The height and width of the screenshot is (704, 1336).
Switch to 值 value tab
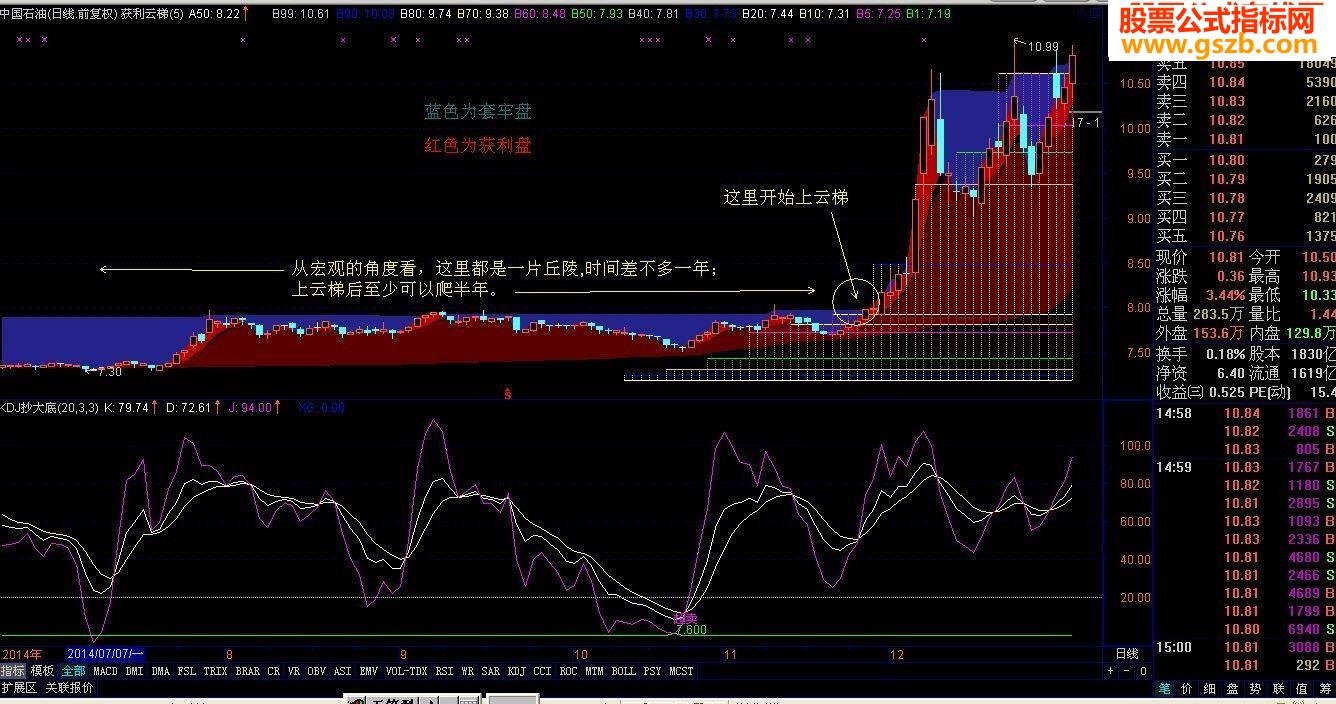[1302, 688]
